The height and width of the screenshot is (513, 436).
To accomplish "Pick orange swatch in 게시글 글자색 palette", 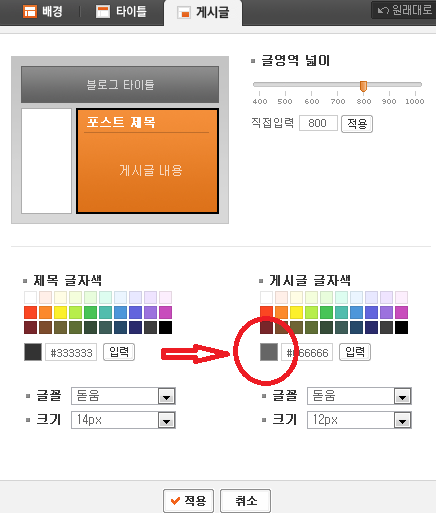I will [x=282, y=313].
